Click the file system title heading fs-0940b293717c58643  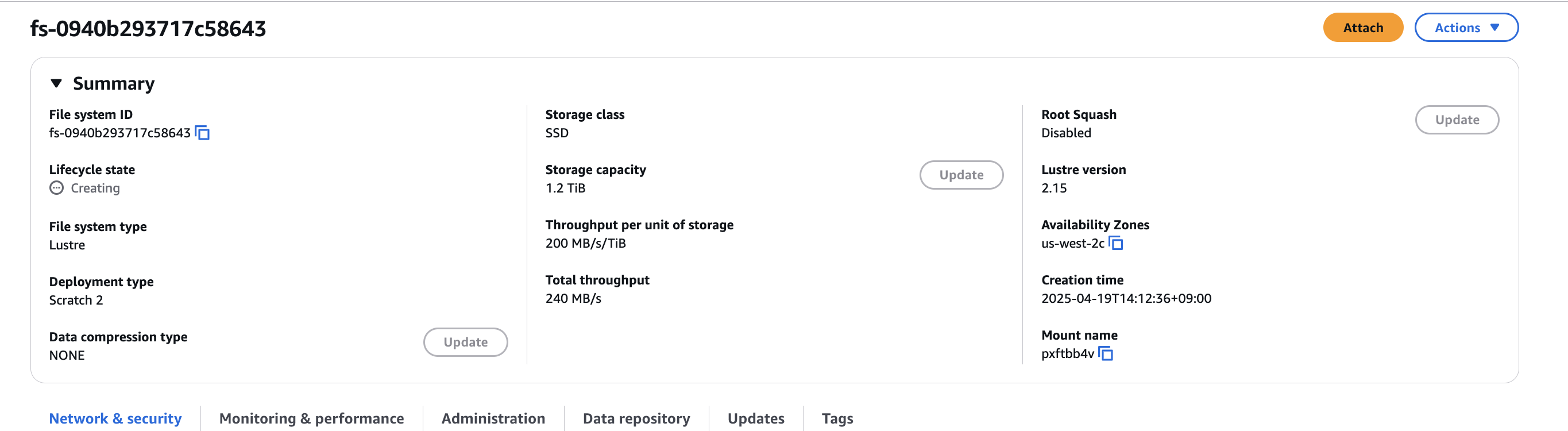(x=148, y=29)
